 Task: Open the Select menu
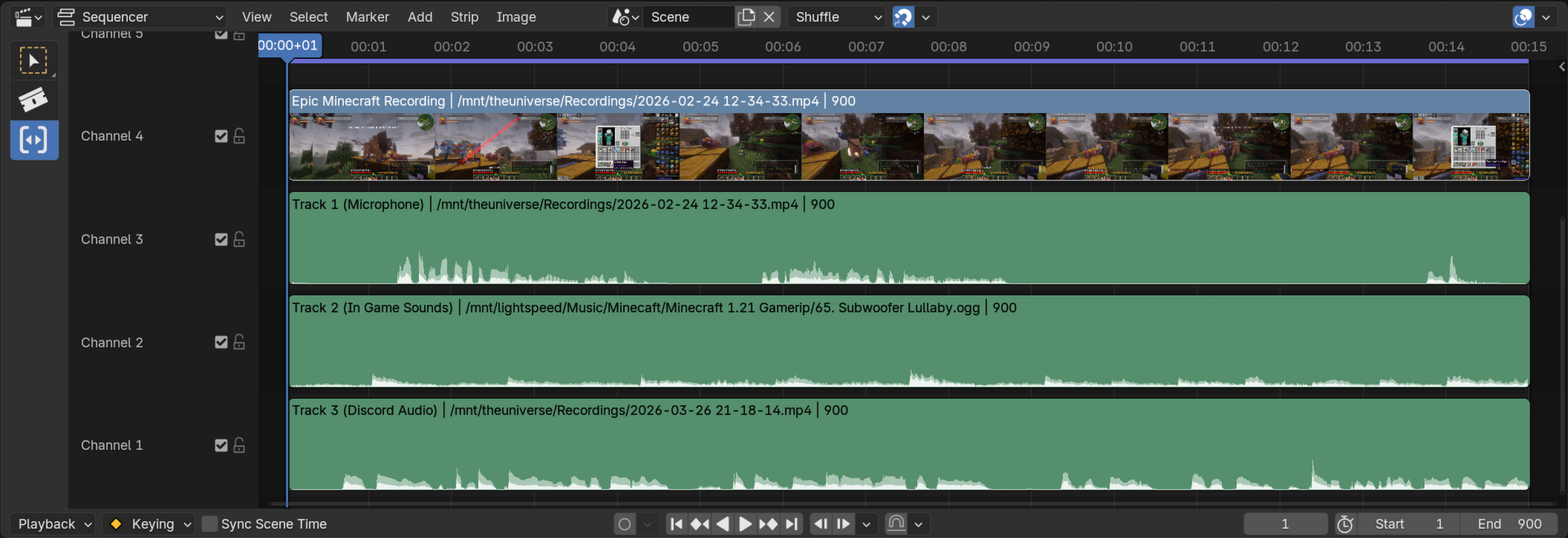308,16
